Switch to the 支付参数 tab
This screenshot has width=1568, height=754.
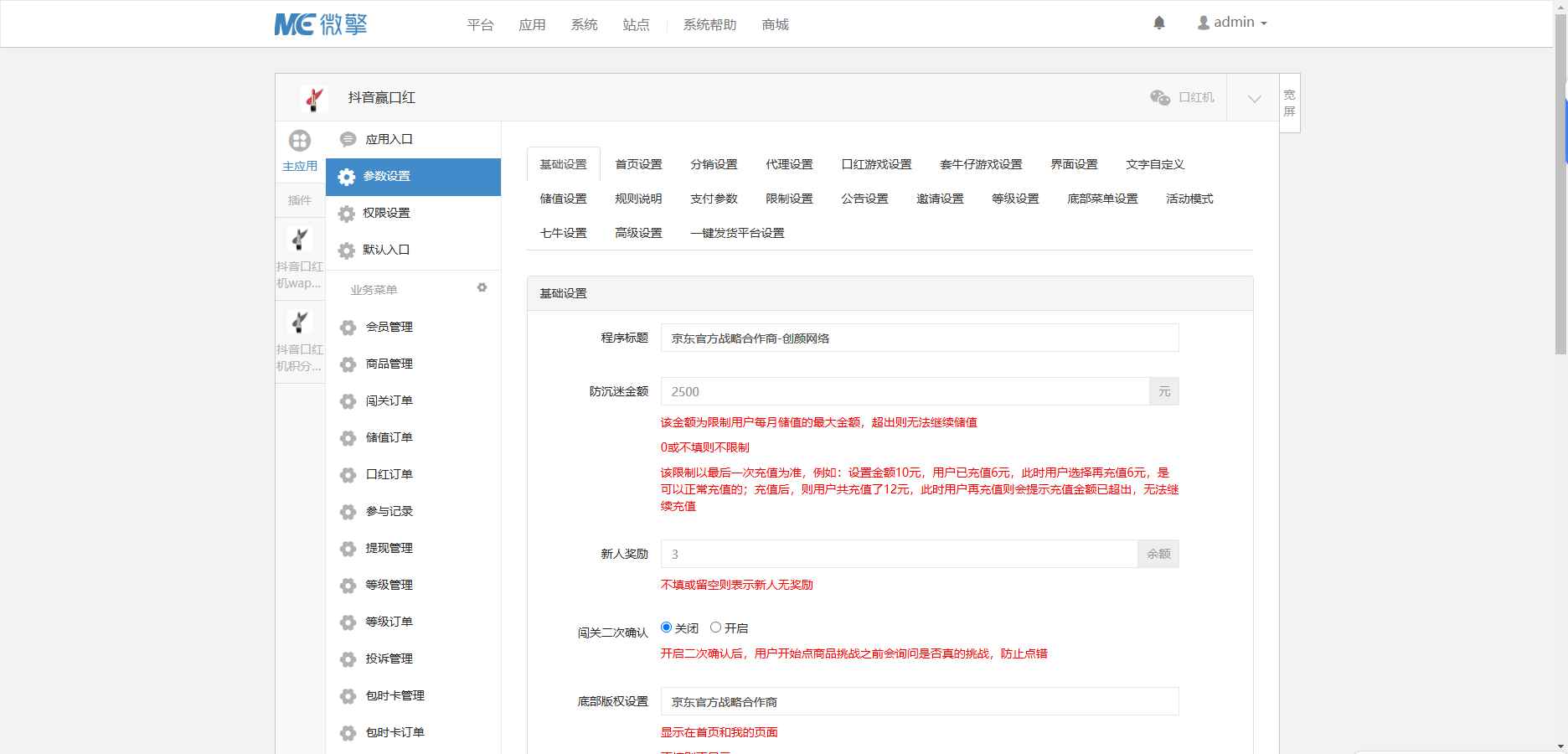[713, 199]
